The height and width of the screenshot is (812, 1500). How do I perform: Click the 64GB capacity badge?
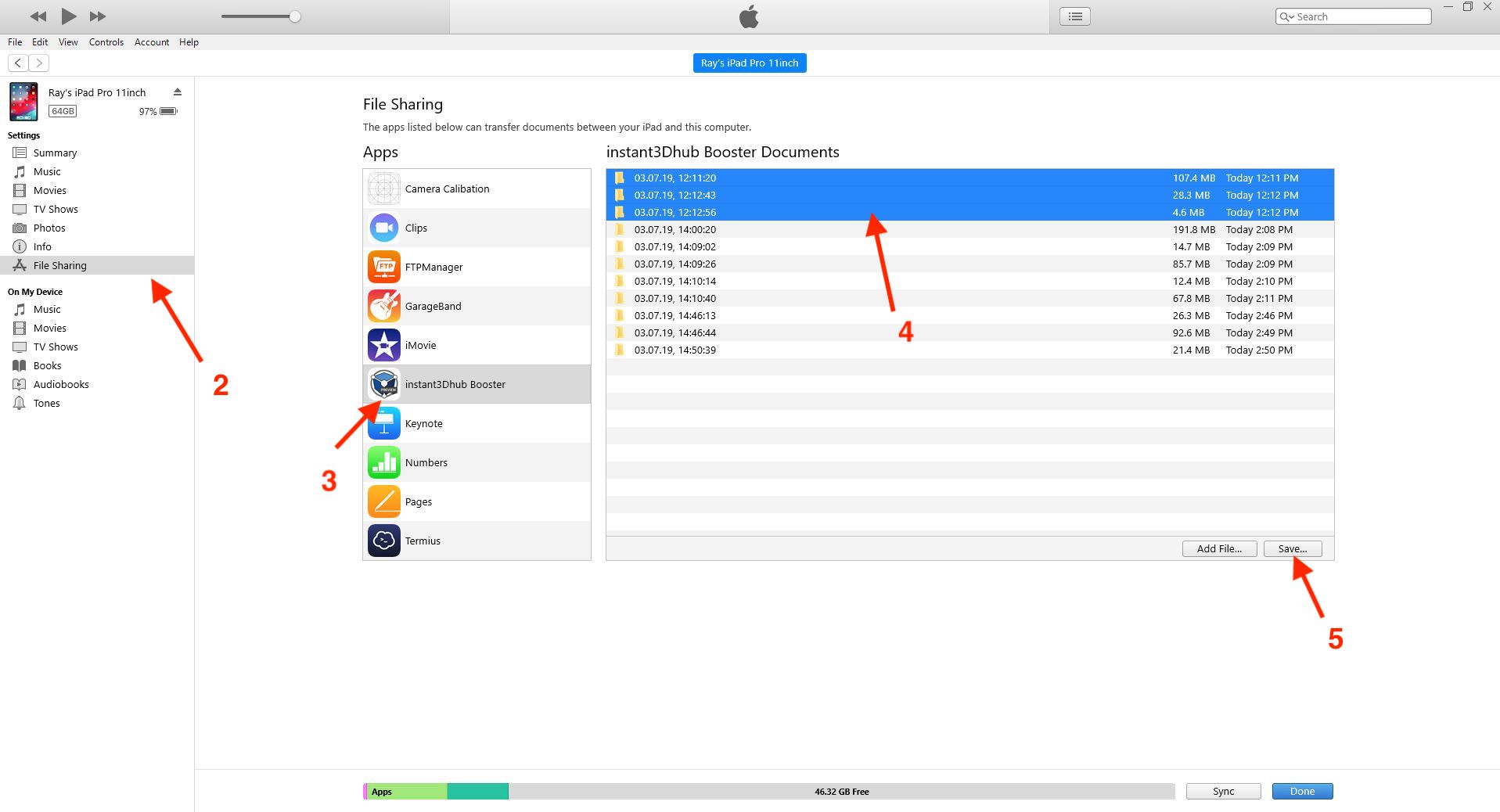click(63, 111)
